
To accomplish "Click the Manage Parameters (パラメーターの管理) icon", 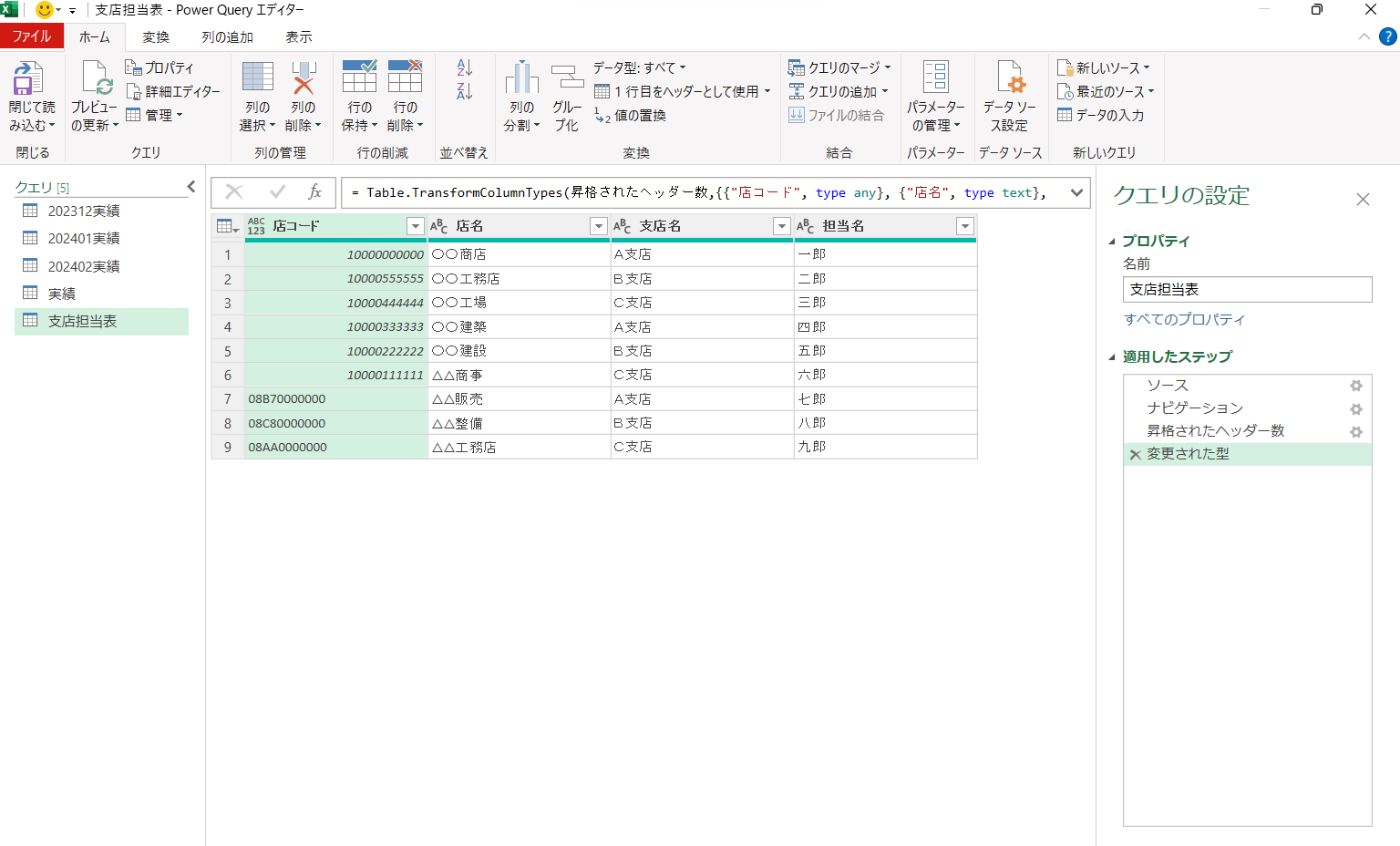I will [935, 77].
